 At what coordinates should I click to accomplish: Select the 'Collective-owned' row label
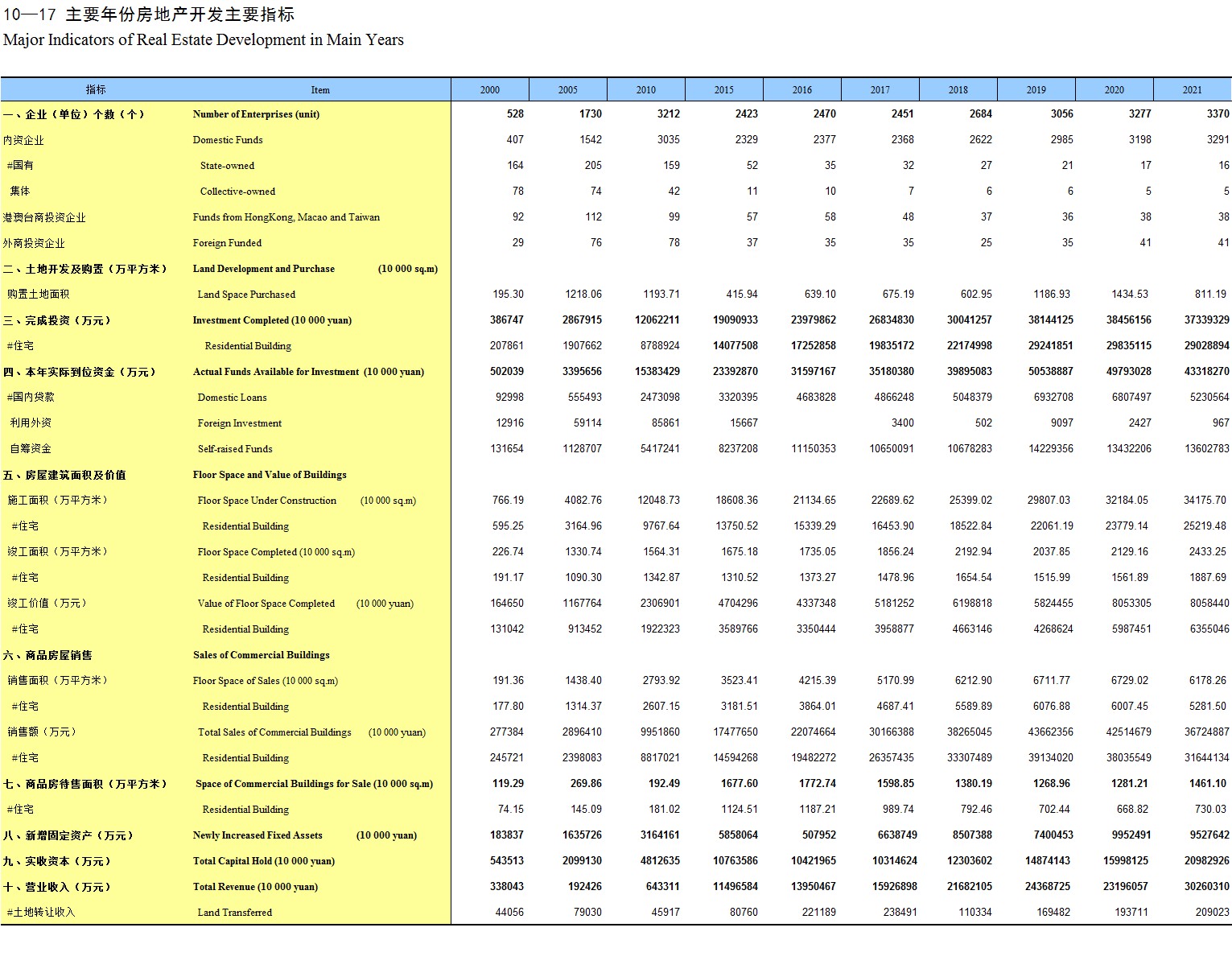coord(237,192)
